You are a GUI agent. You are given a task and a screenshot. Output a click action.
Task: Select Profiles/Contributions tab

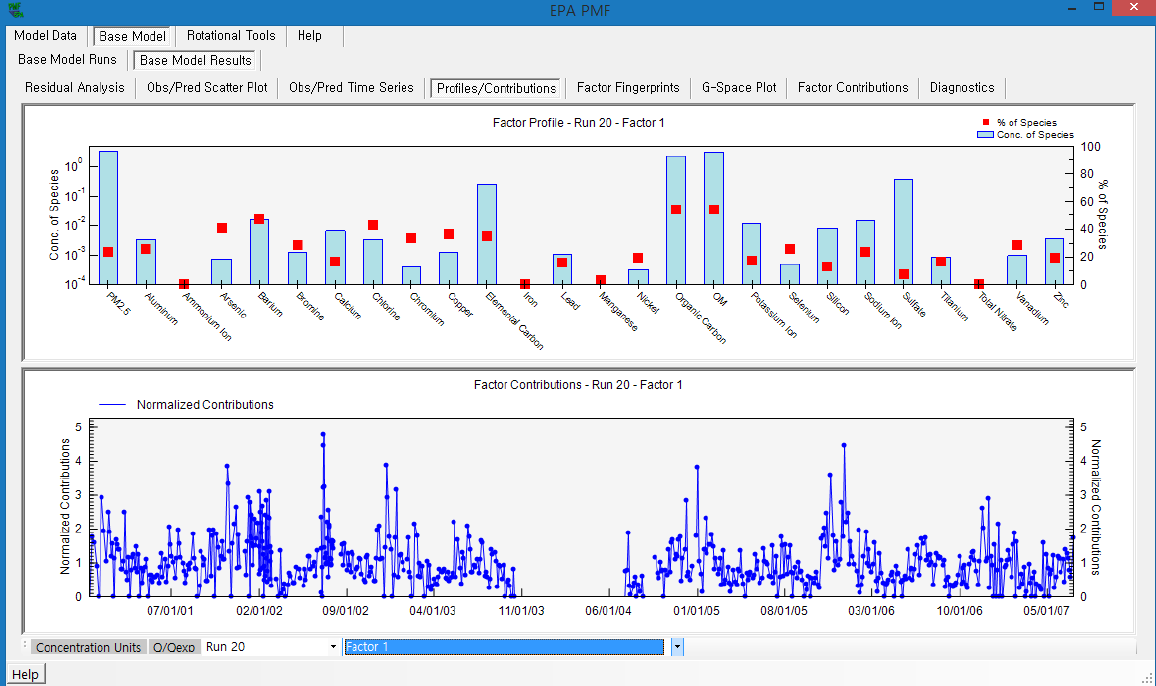click(x=496, y=89)
